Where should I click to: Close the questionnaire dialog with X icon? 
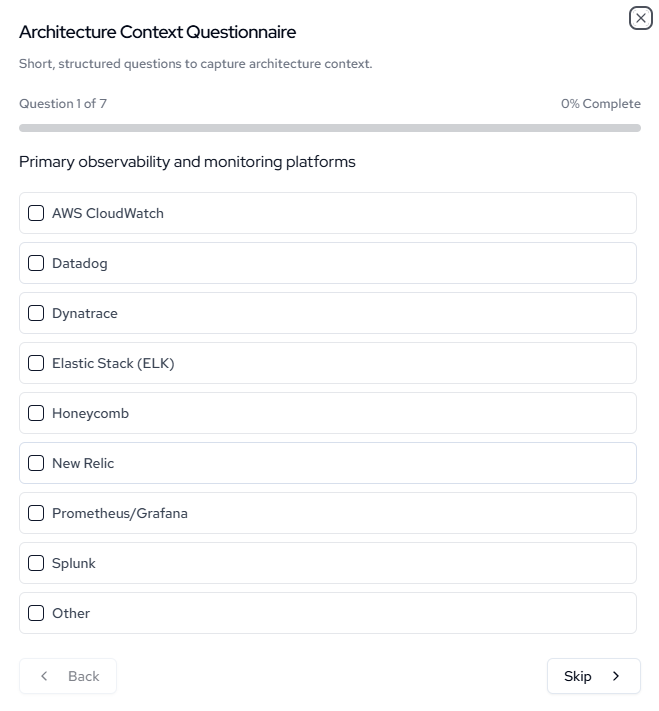(640, 18)
